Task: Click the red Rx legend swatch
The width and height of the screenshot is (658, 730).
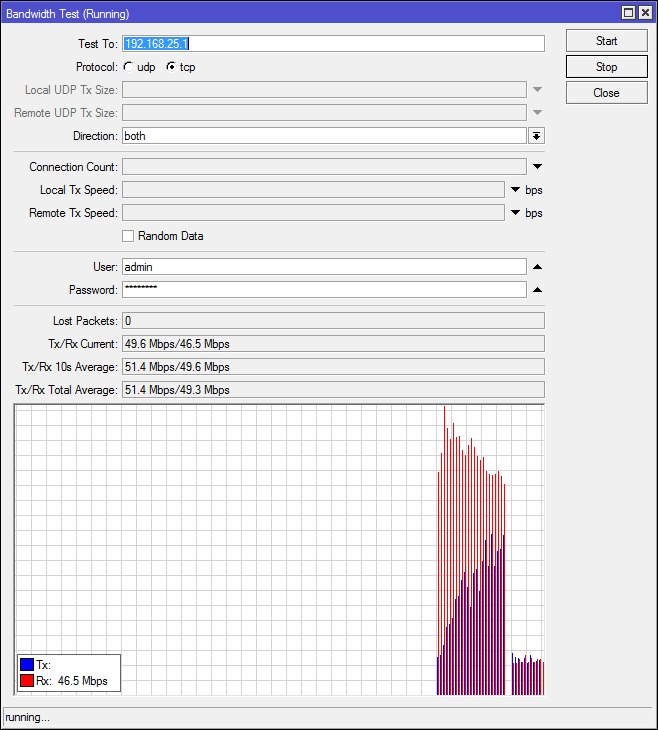Action: [x=27, y=681]
